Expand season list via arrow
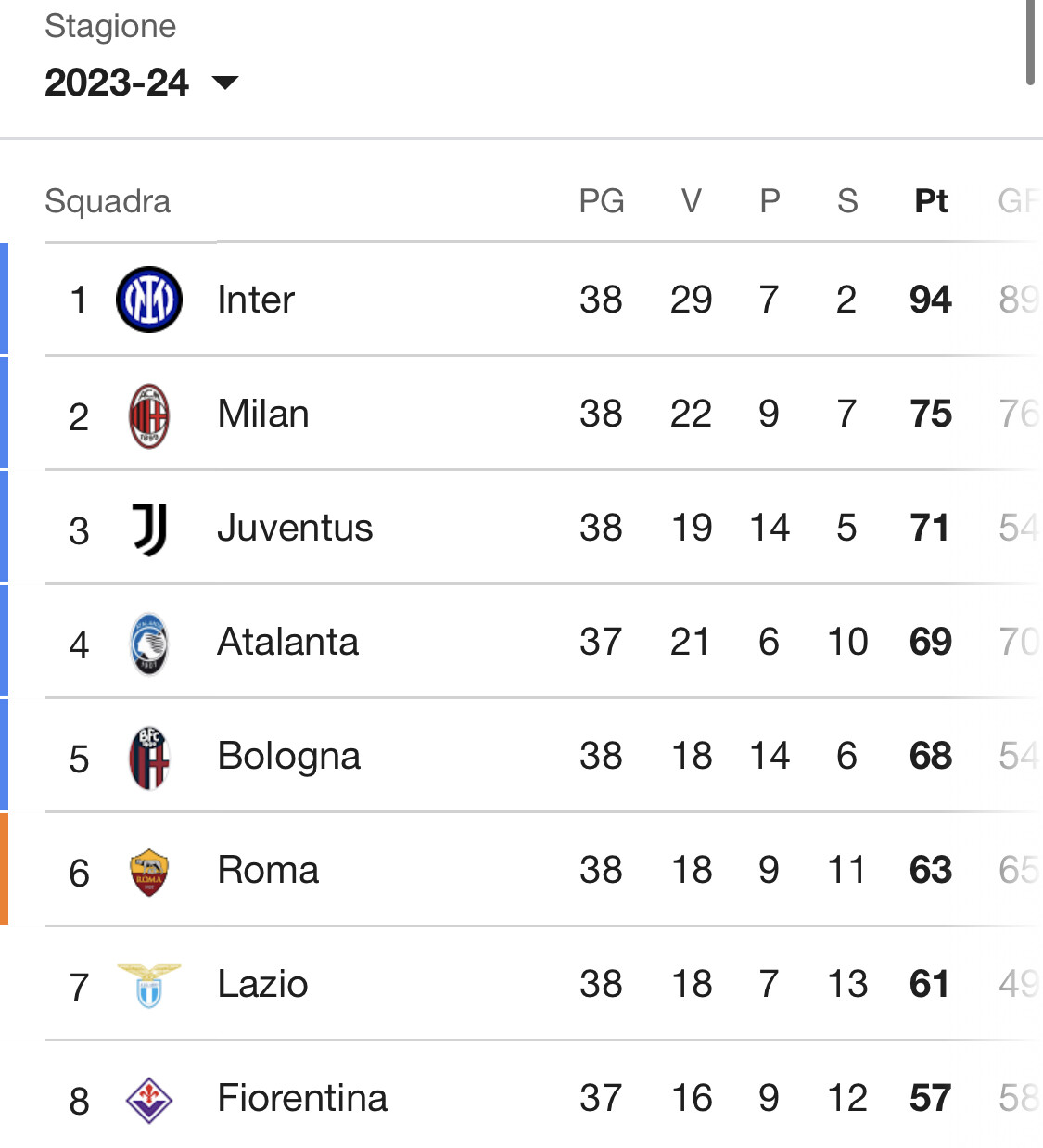The width and height of the screenshot is (1043, 1148). point(225,83)
